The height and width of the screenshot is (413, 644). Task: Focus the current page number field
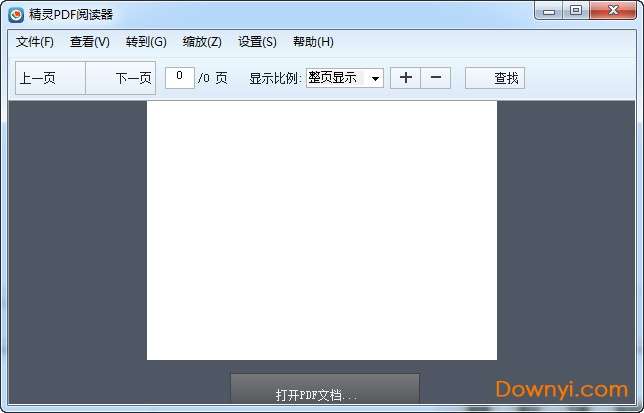pyautogui.click(x=179, y=78)
